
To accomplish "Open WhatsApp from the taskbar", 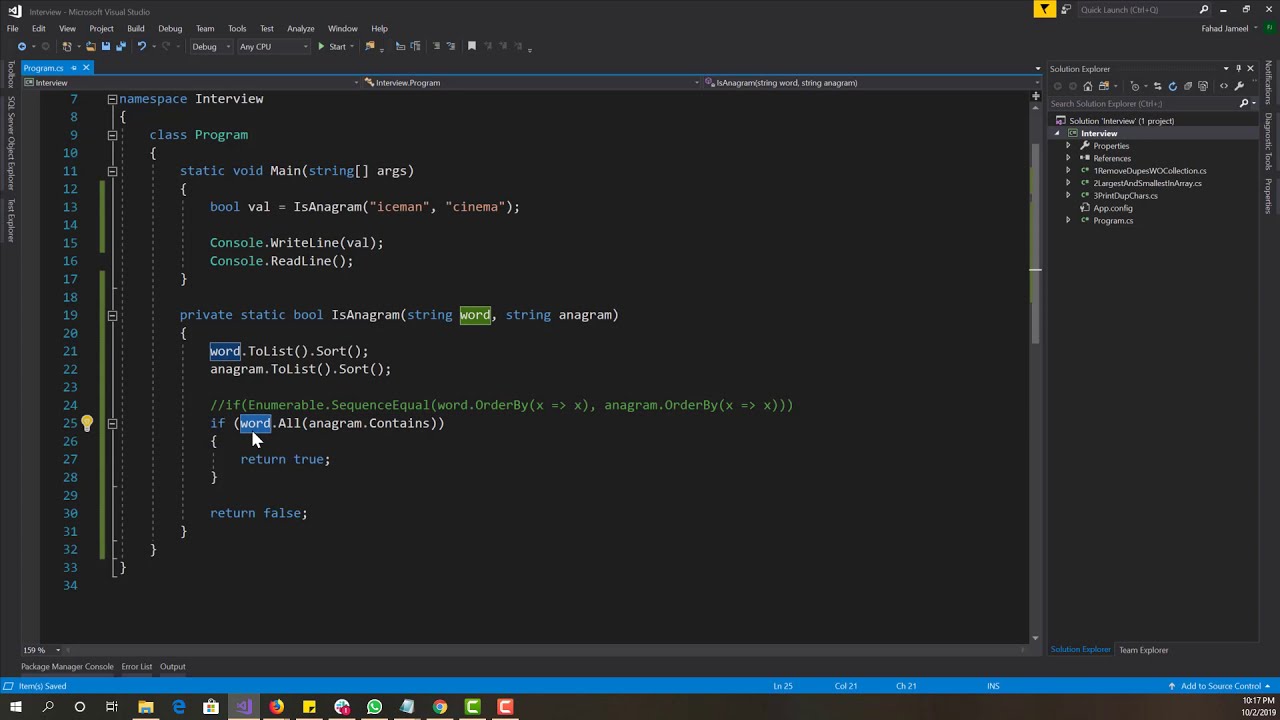I will pos(374,707).
